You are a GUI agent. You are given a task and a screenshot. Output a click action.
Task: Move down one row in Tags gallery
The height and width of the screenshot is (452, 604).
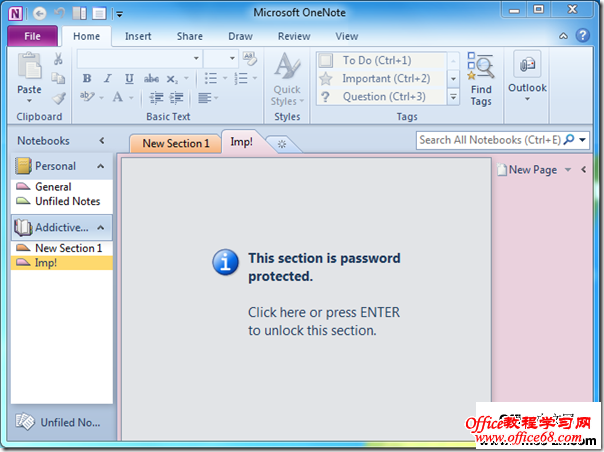tap(453, 79)
